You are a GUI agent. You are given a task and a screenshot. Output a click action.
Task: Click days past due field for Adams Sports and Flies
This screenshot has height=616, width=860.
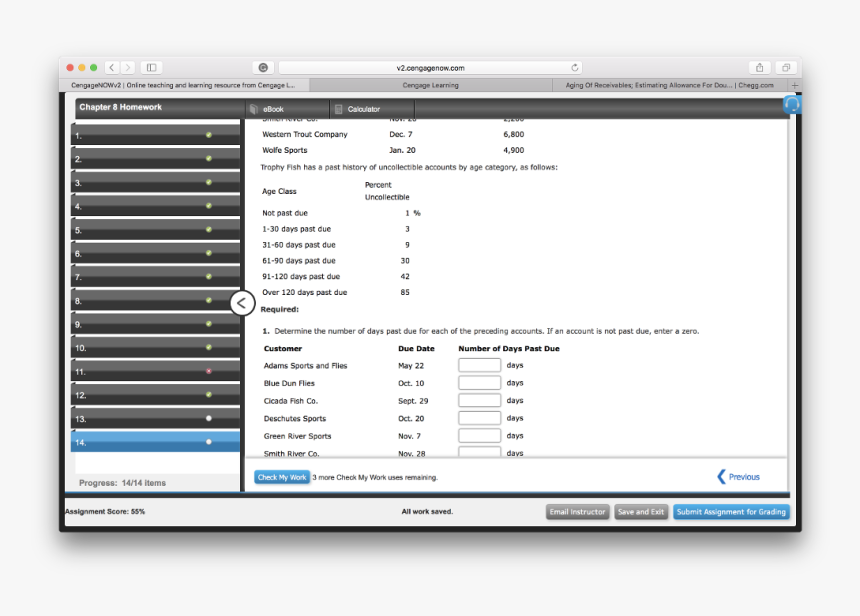coord(479,366)
